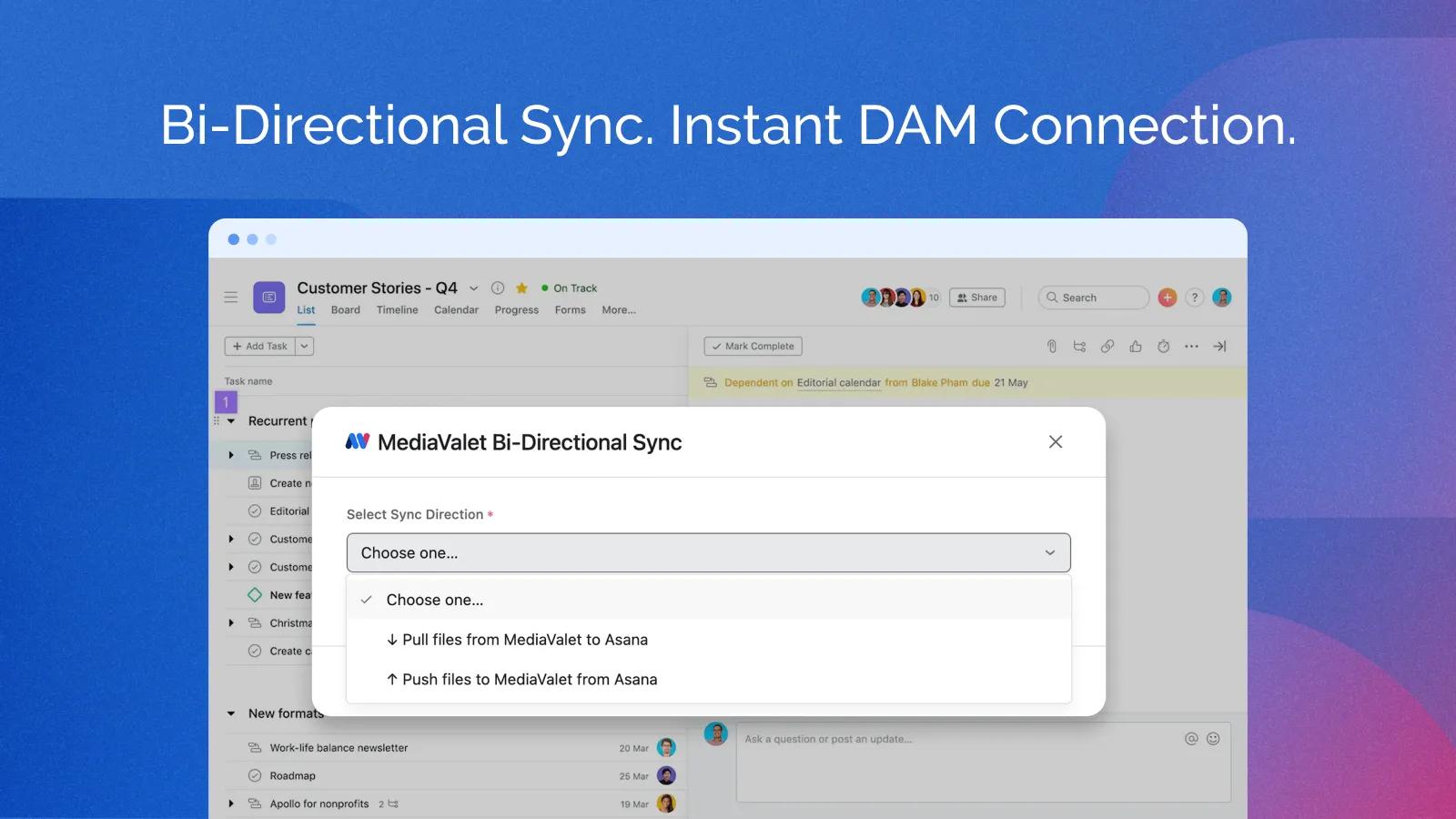Click assignee avatar on Roadmap row
Viewport: 1456px width, 819px height.
click(667, 776)
